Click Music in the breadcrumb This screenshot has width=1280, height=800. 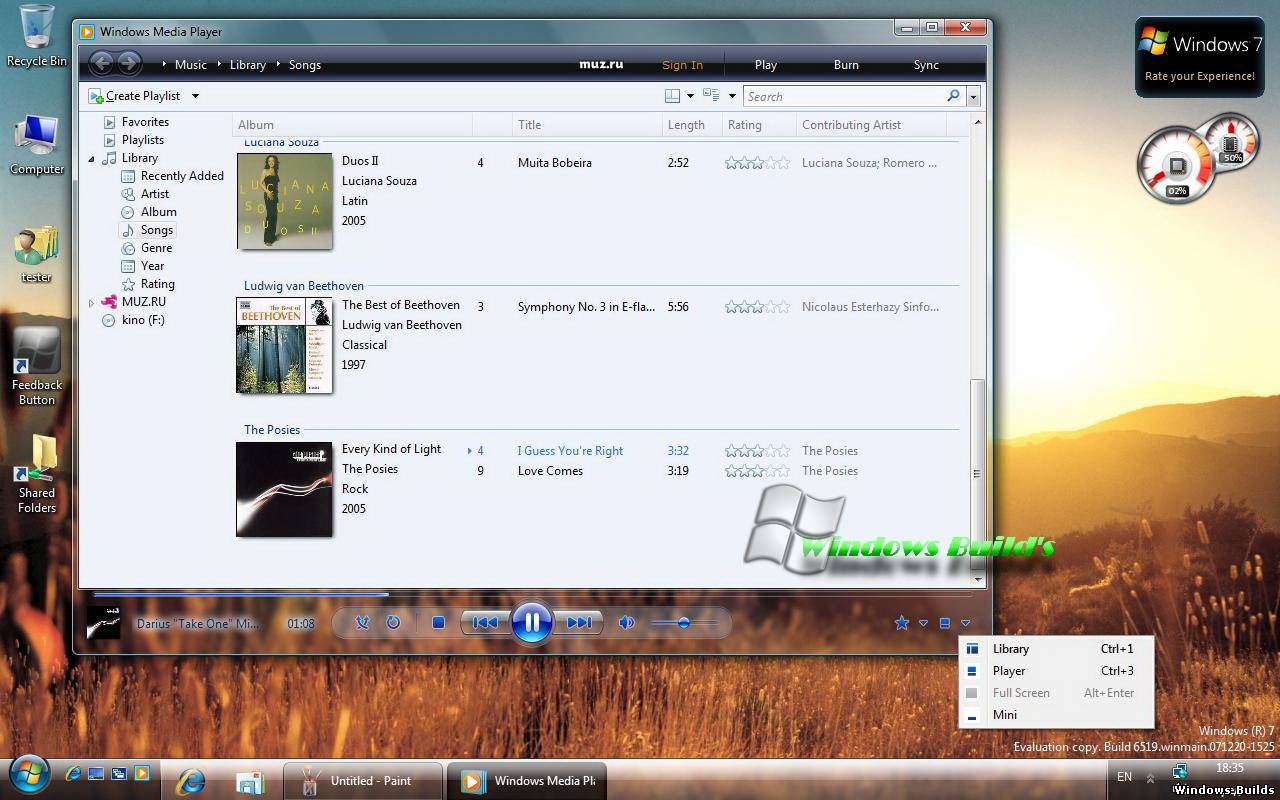click(x=191, y=65)
